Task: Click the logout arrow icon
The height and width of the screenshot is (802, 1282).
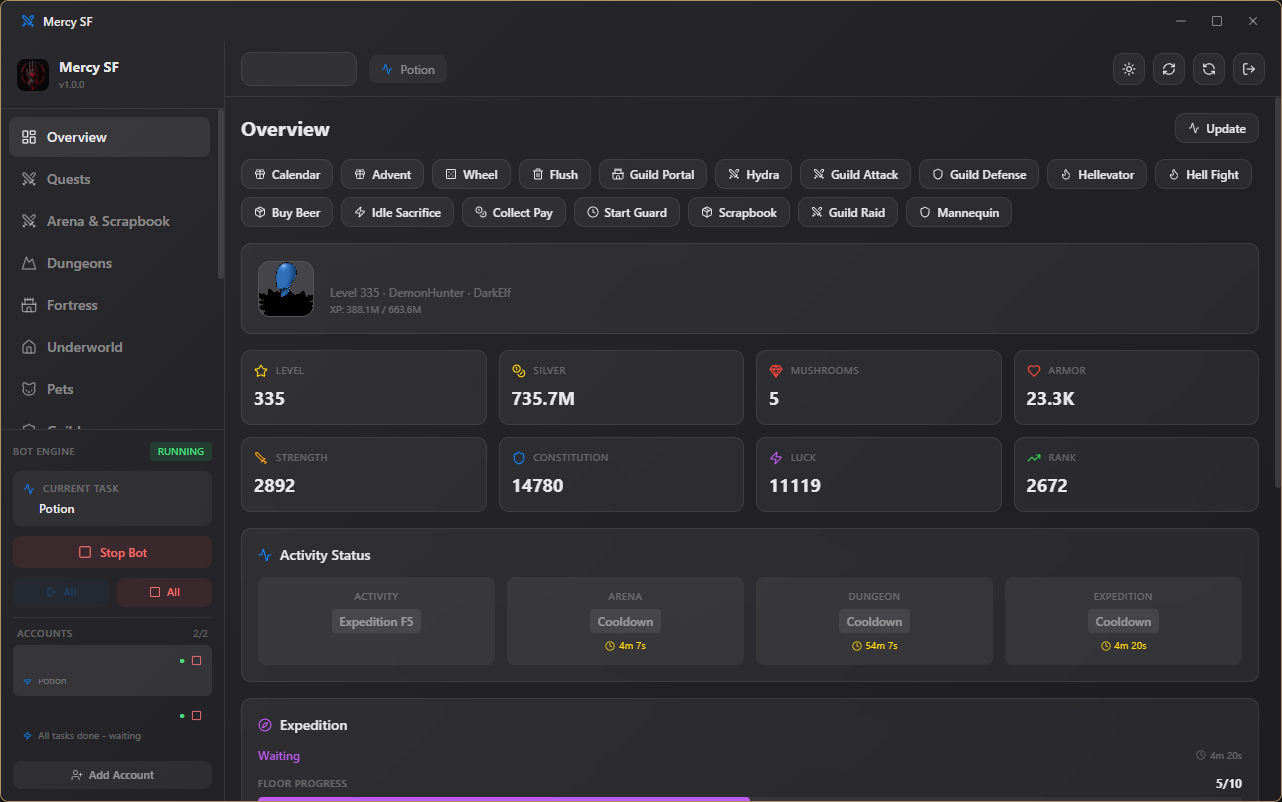Action: [1249, 69]
